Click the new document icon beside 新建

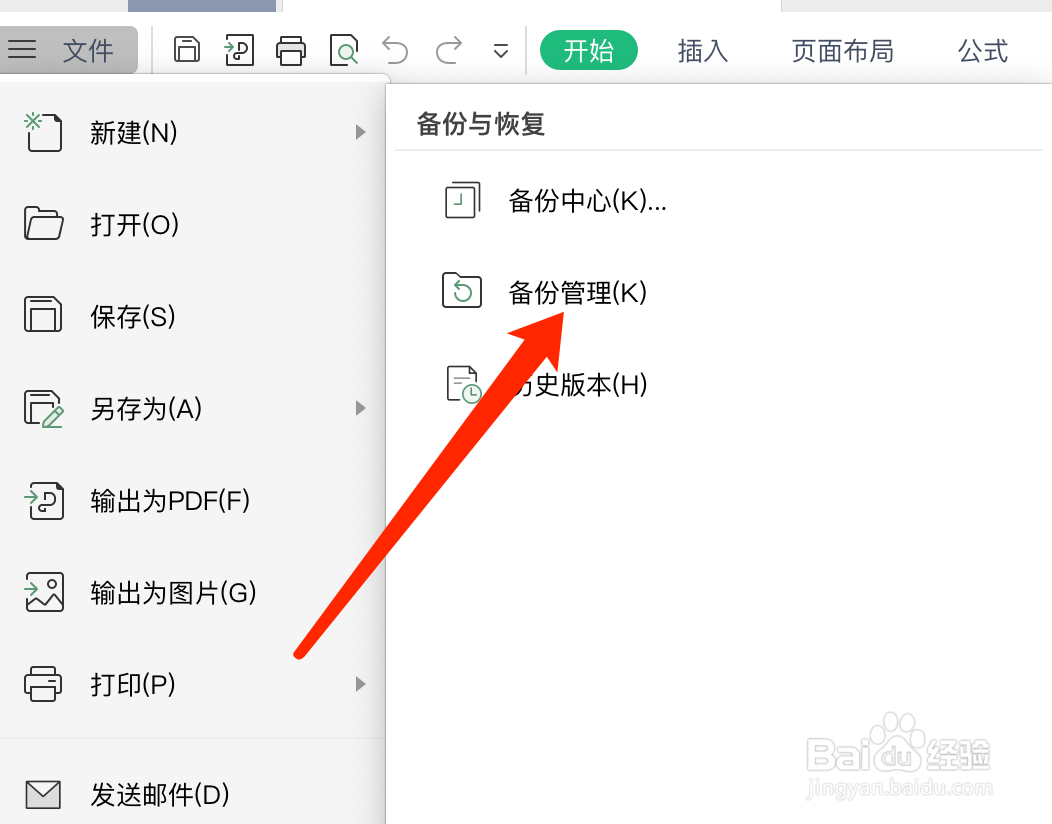(43, 132)
